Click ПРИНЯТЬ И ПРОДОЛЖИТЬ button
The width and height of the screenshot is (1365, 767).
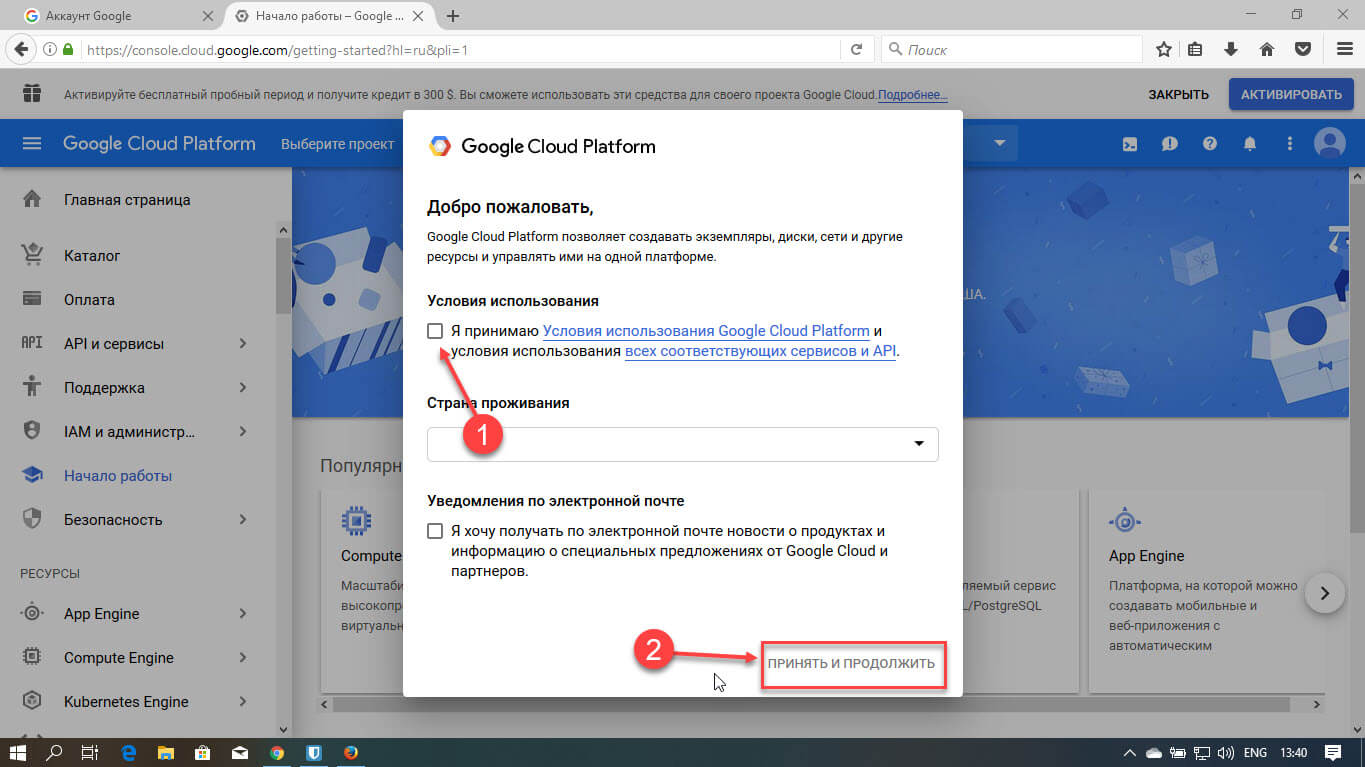pos(852,663)
